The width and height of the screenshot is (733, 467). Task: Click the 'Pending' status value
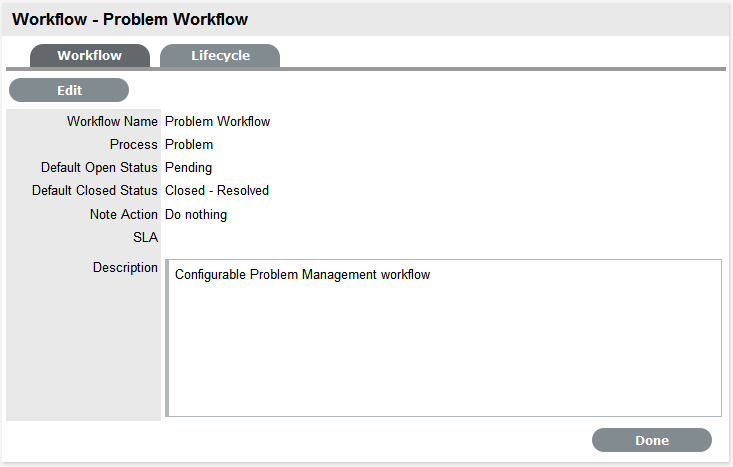tap(188, 168)
